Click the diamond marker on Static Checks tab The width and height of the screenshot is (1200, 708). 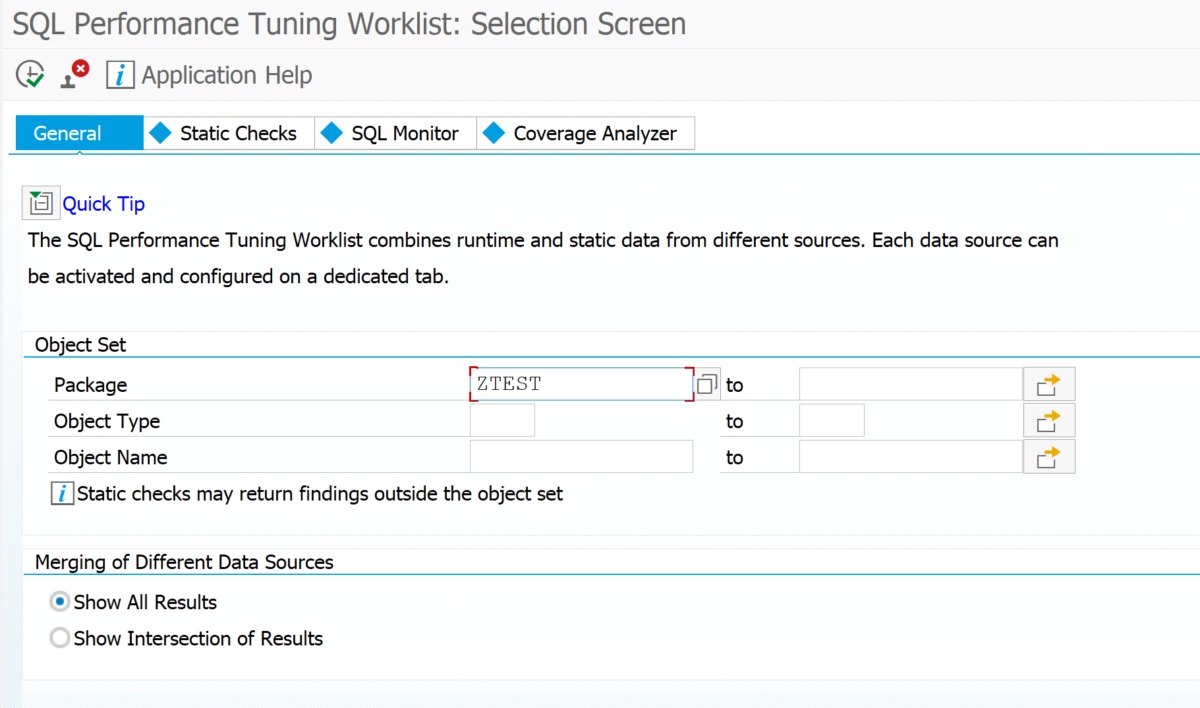pos(161,132)
